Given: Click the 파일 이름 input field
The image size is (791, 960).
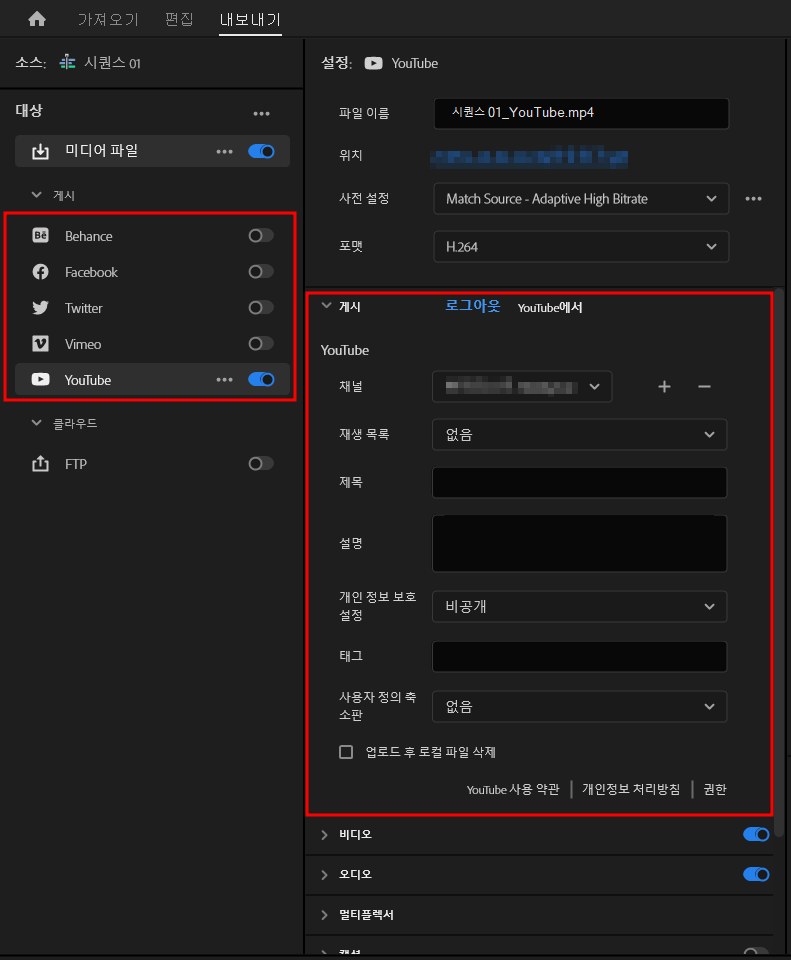Looking at the screenshot, I should pyautogui.click(x=582, y=113).
